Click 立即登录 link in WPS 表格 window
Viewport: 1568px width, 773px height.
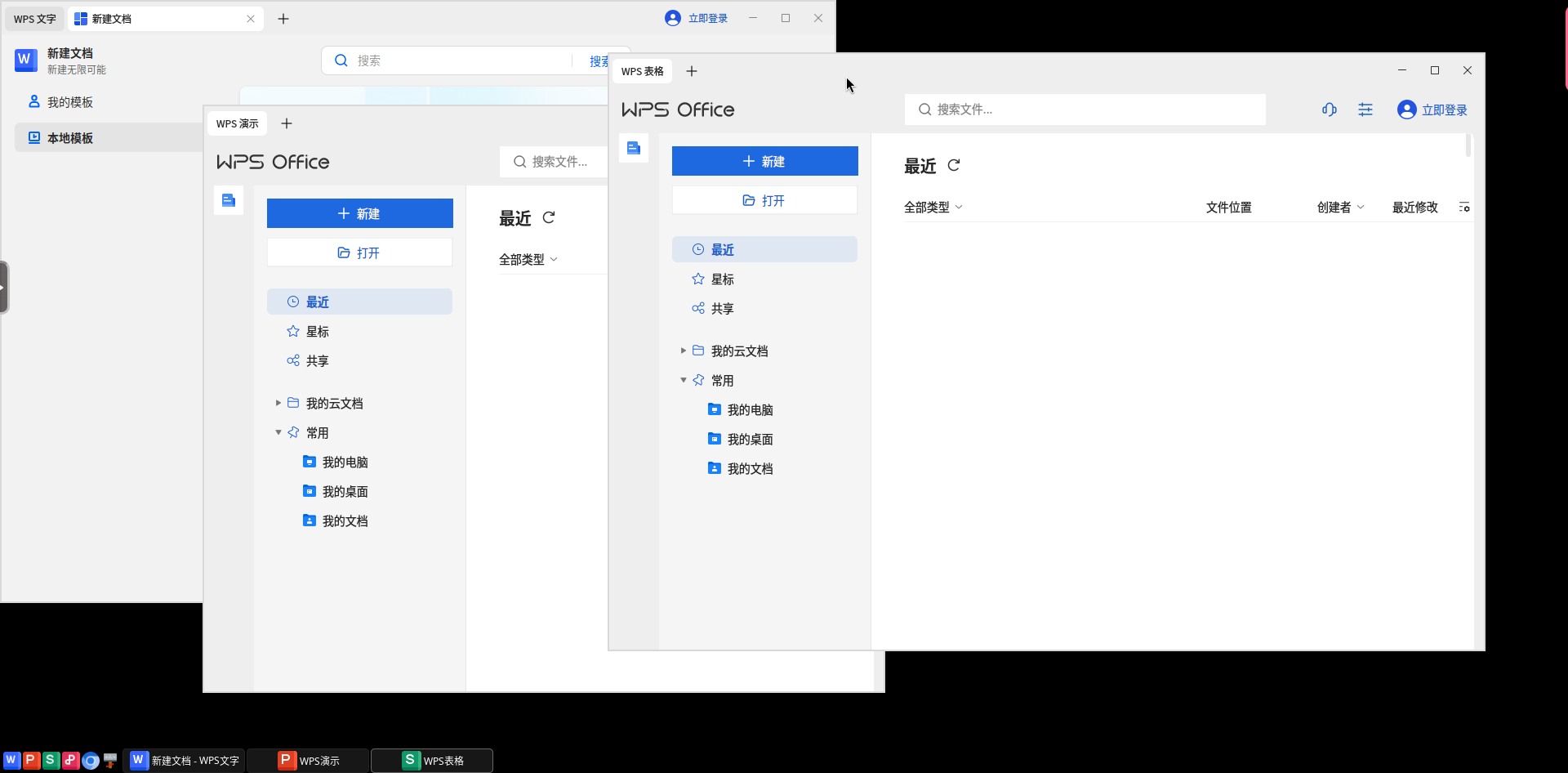(x=1444, y=109)
